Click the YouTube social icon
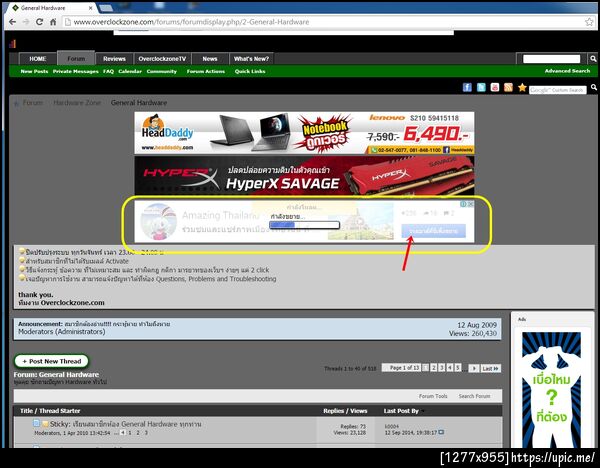This screenshot has width=600, height=468. coord(495,87)
